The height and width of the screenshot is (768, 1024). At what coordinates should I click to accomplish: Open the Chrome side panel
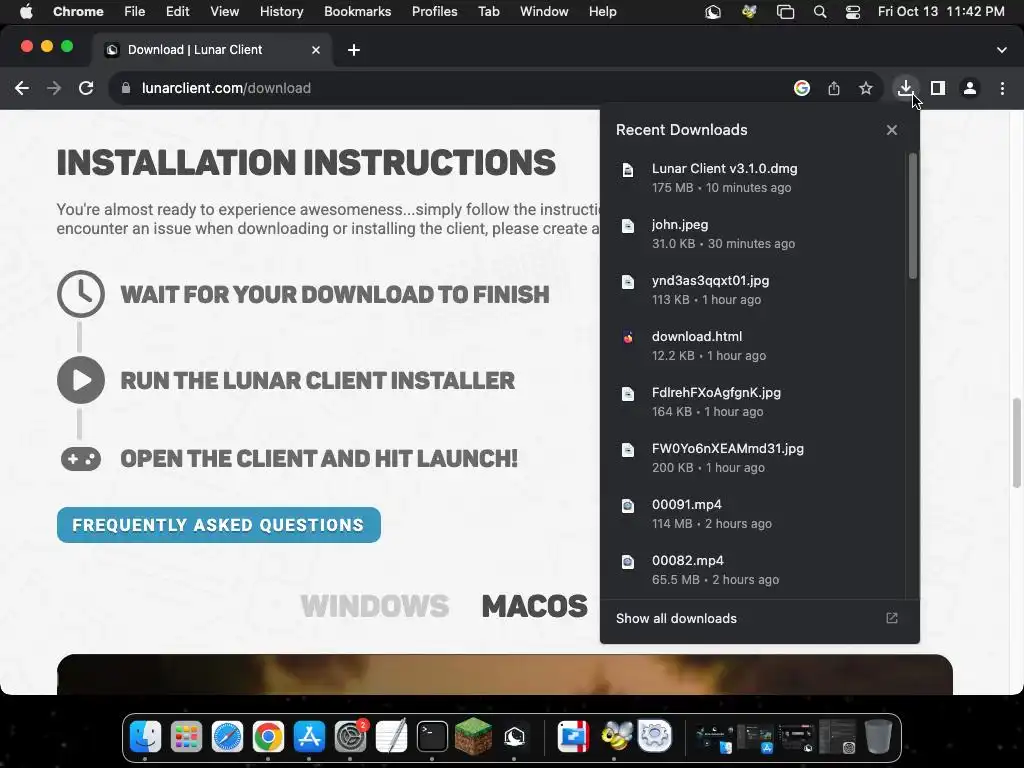point(938,88)
